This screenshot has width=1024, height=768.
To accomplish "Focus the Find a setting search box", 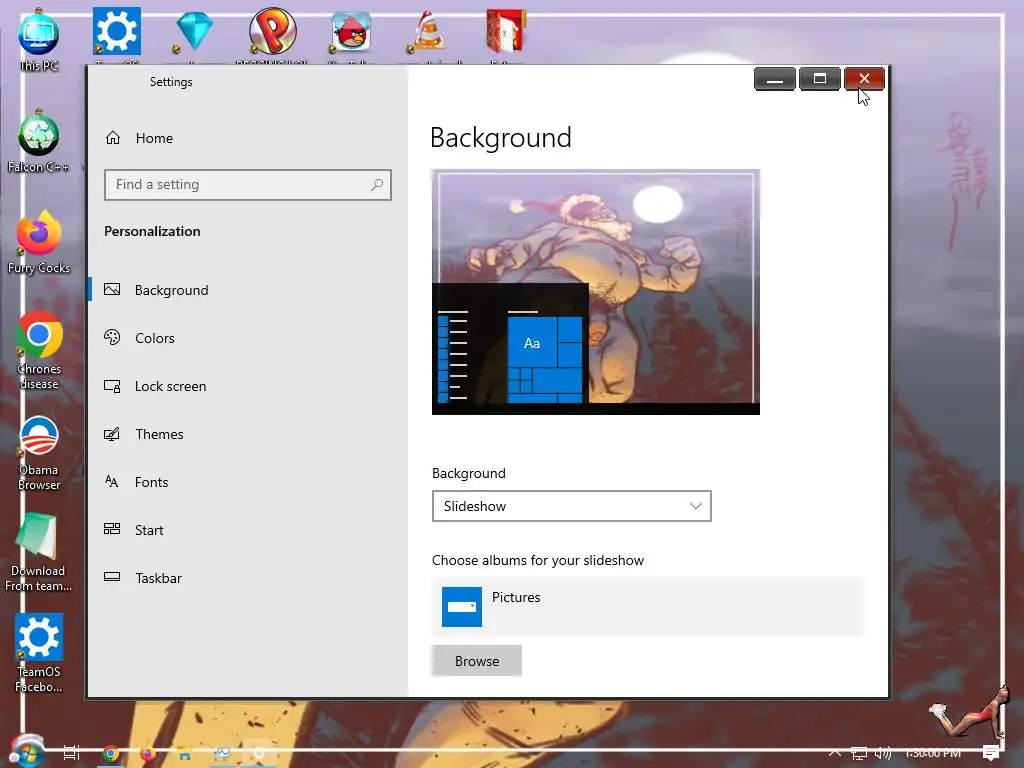I will tap(248, 185).
